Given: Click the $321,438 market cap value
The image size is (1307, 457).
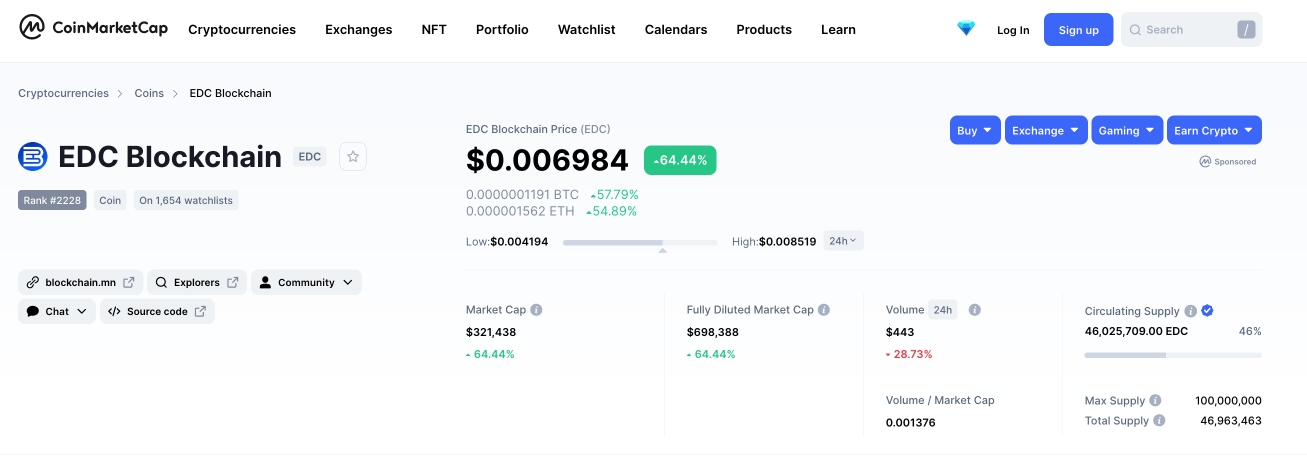Looking at the screenshot, I should point(491,332).
